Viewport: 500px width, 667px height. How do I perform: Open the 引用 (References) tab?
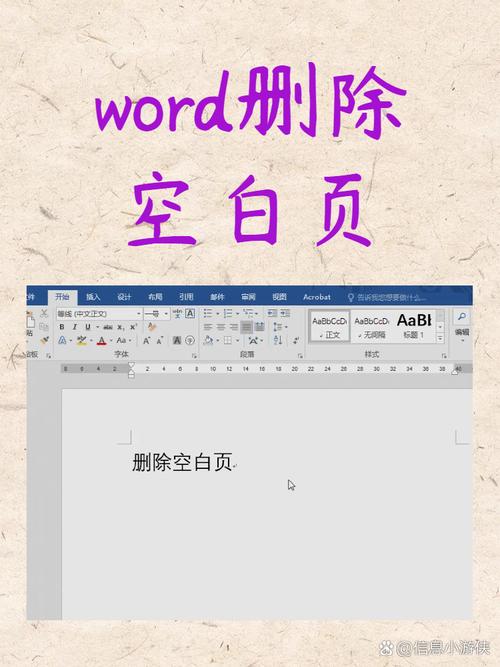point(186,296)
